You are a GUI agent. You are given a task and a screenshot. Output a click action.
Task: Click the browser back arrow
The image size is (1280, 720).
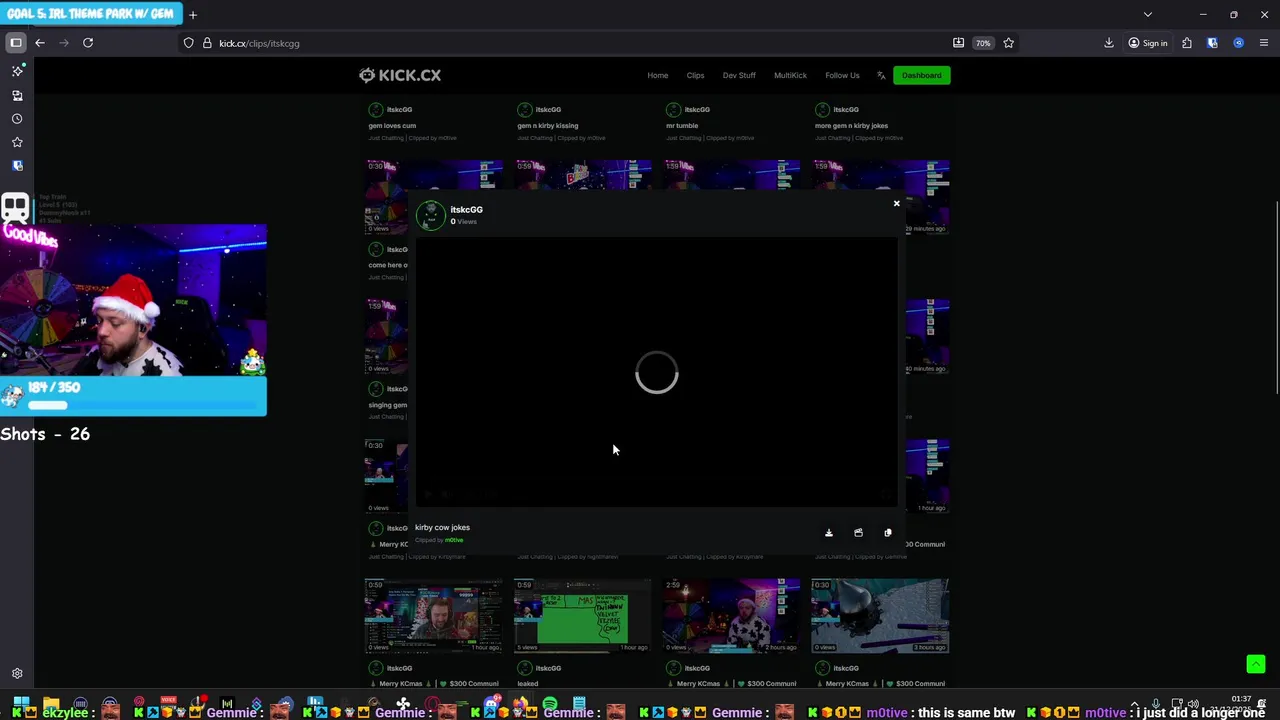click(x=40, y=43)
